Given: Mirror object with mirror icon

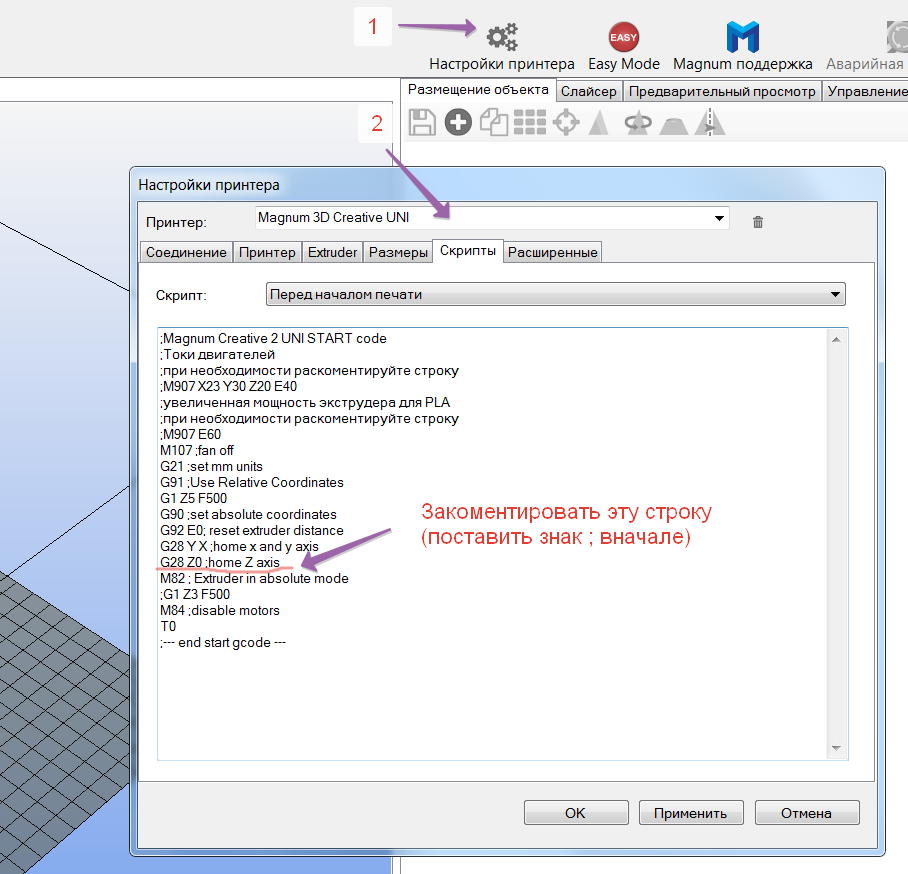Looking at the screenshot, I should click(710, 122).
